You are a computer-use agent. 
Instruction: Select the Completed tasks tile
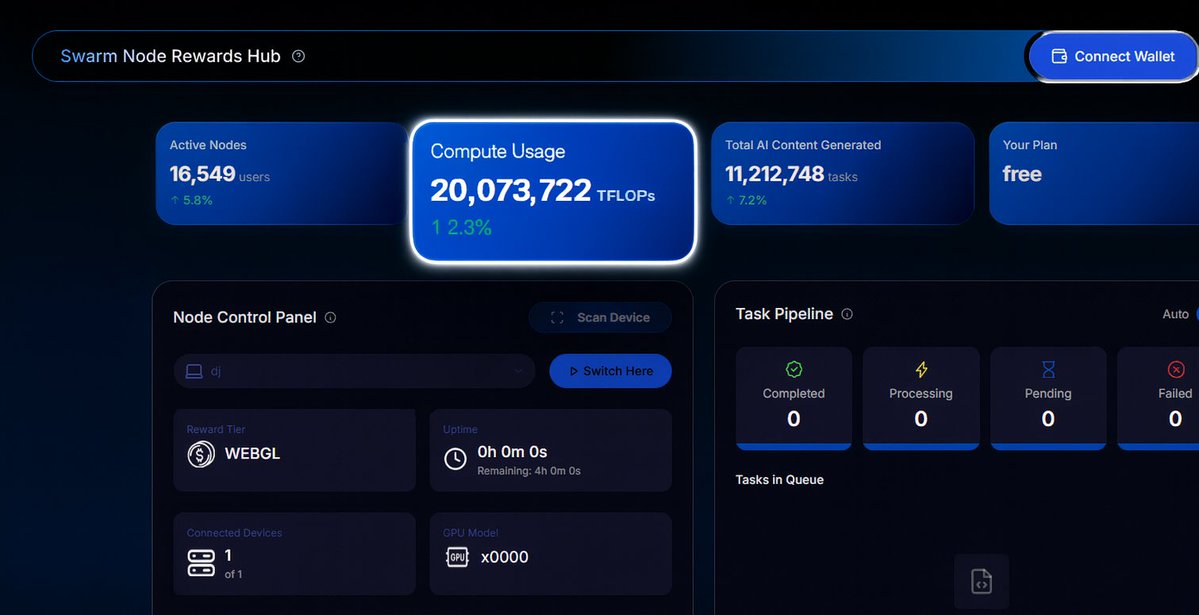[794, 399]
